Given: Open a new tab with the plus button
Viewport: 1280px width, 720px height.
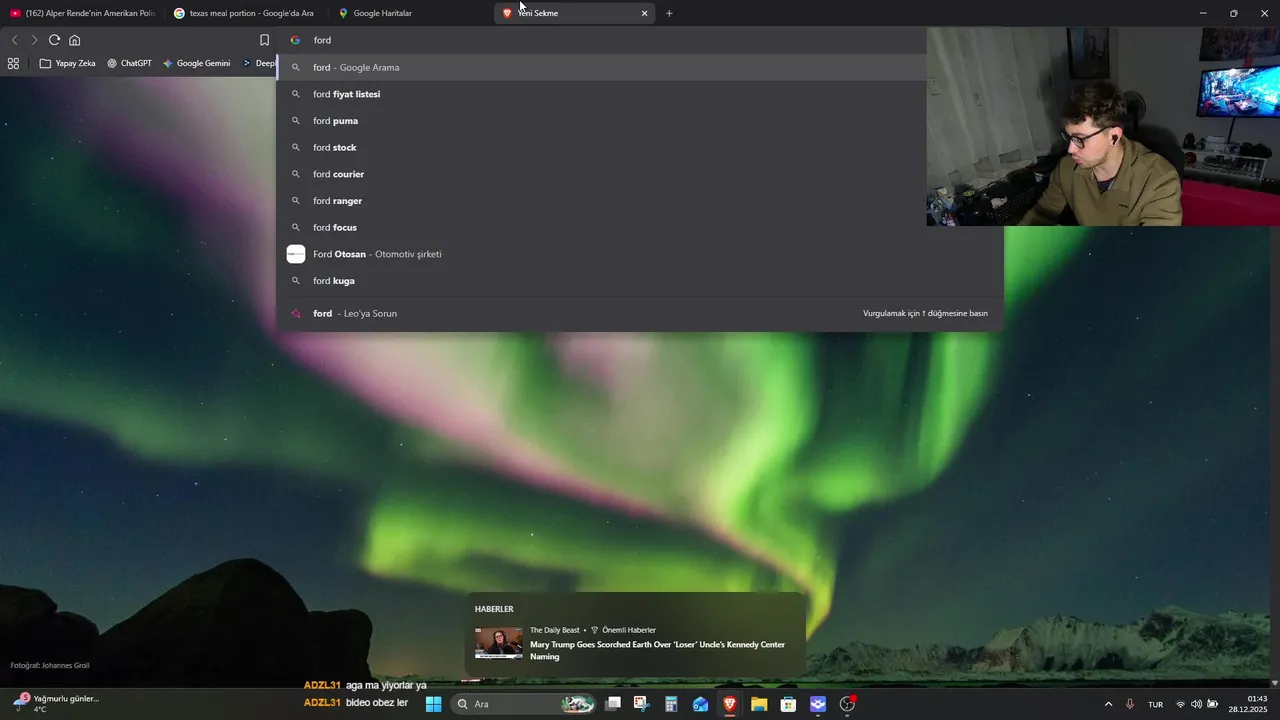Looking at the screenshot, I should click(669, 13).
